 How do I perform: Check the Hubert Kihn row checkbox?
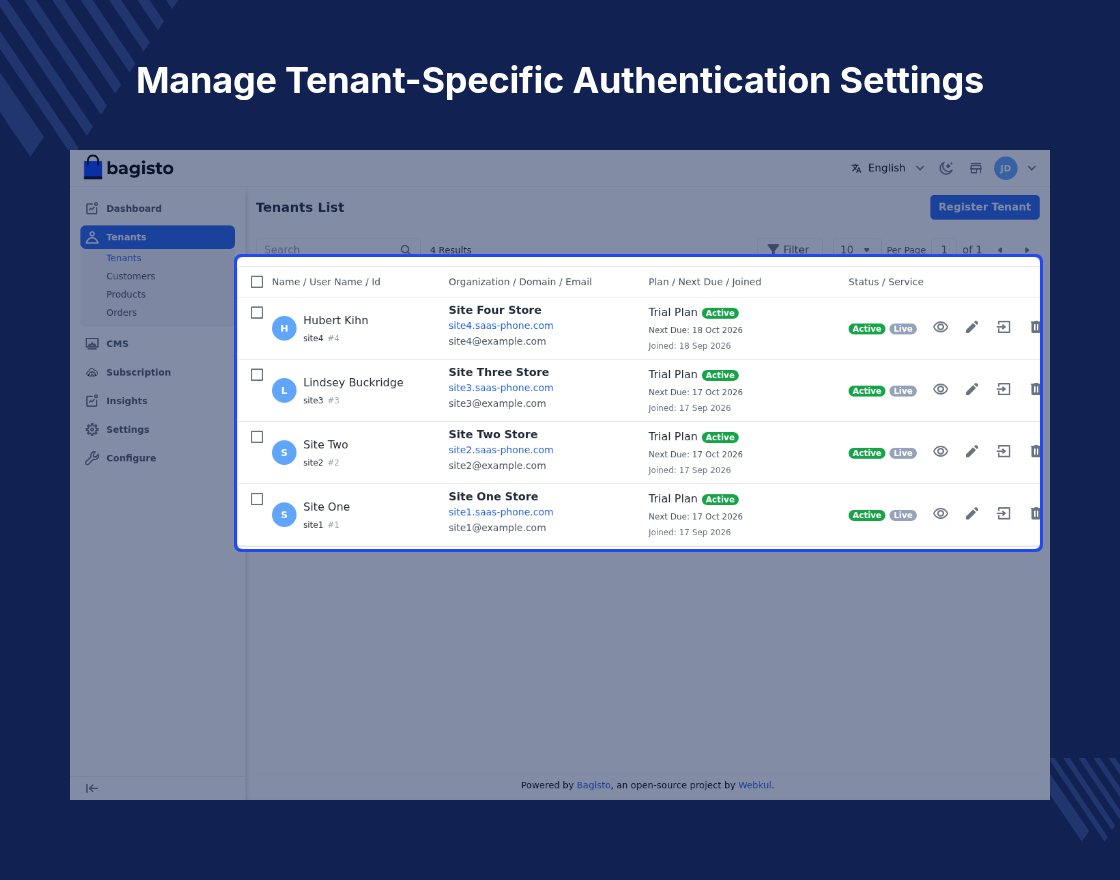tap(257, 313)
